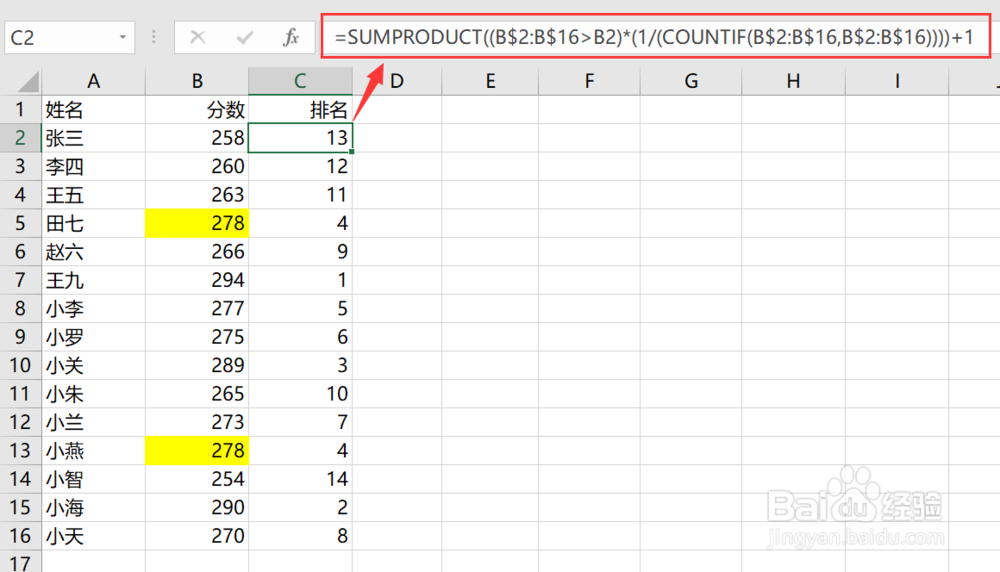Select rank cell showing 14
This screenshot has width=1000, height=572.
300,480
